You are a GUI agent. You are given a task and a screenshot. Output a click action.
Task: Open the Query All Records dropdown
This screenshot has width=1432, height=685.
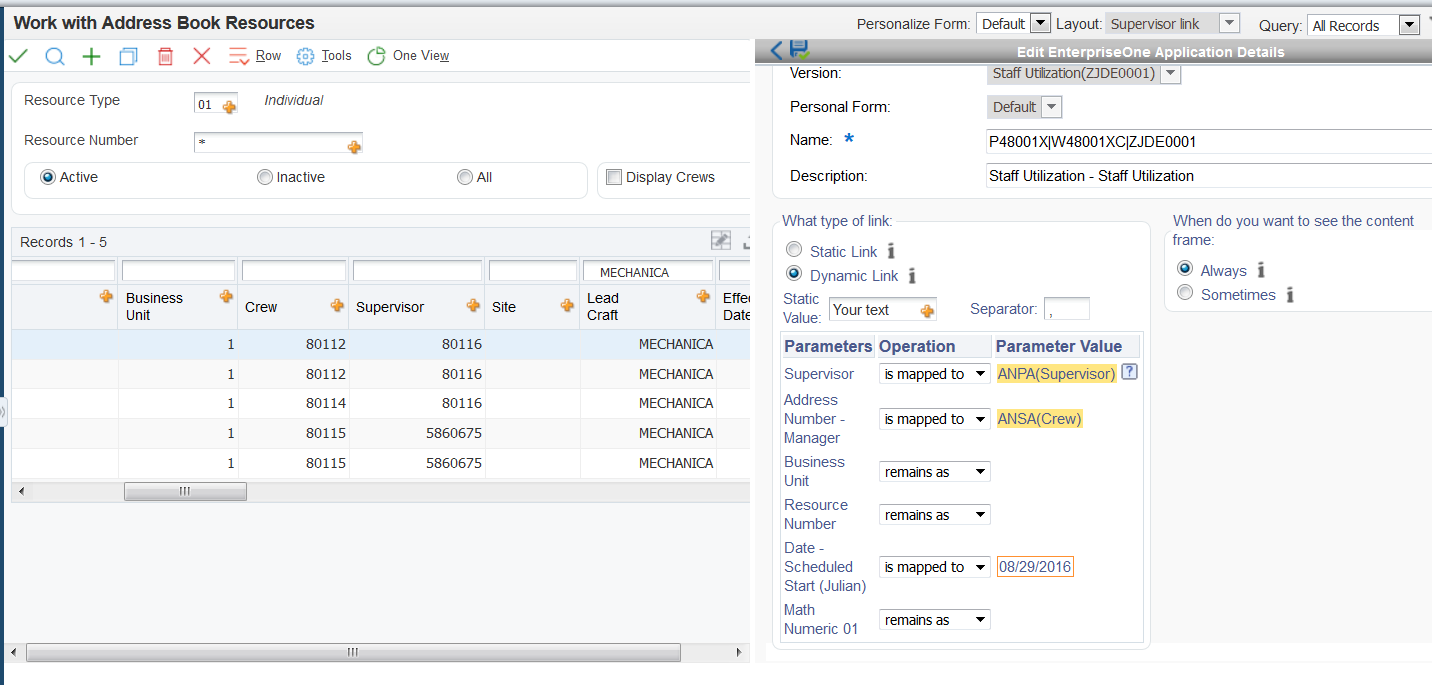[1410, 25]
